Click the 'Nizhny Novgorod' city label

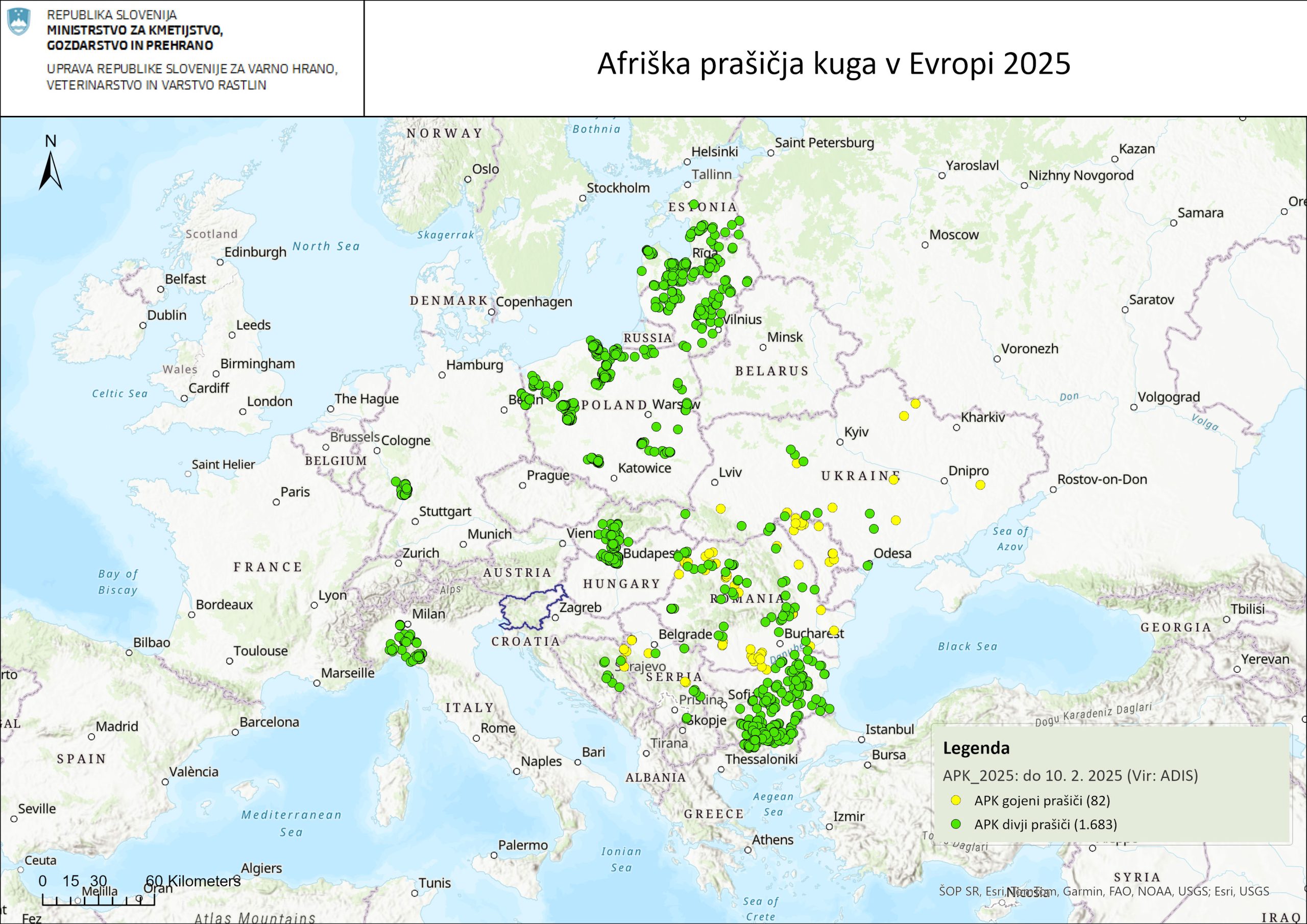(1081, 176)
